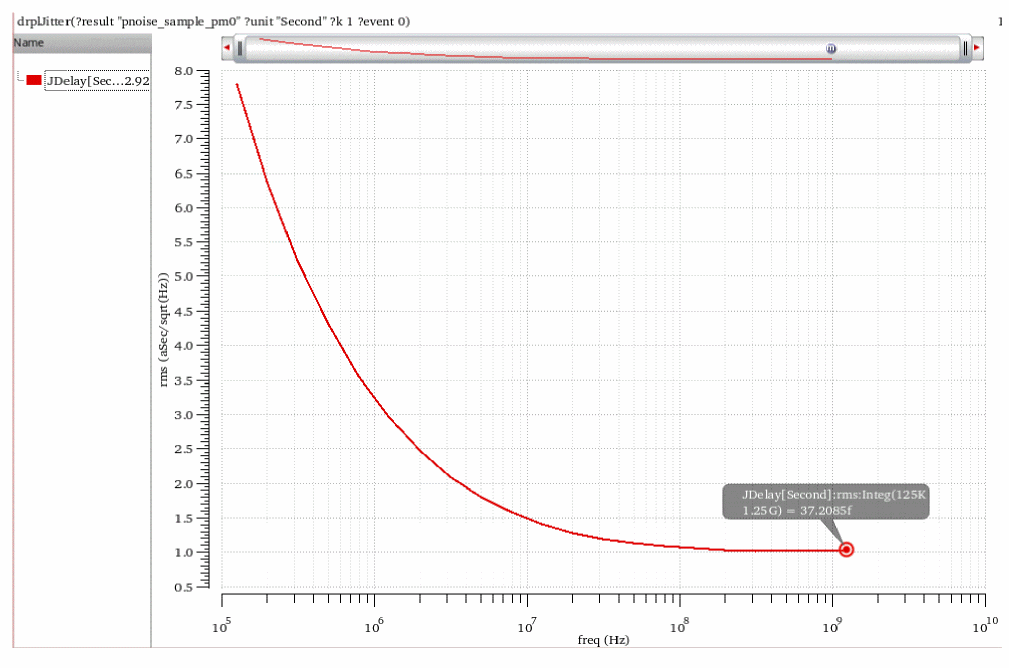Click the left handle of the zoom strip
Viewport: 1009px width, 668px height.
(240, 48)
